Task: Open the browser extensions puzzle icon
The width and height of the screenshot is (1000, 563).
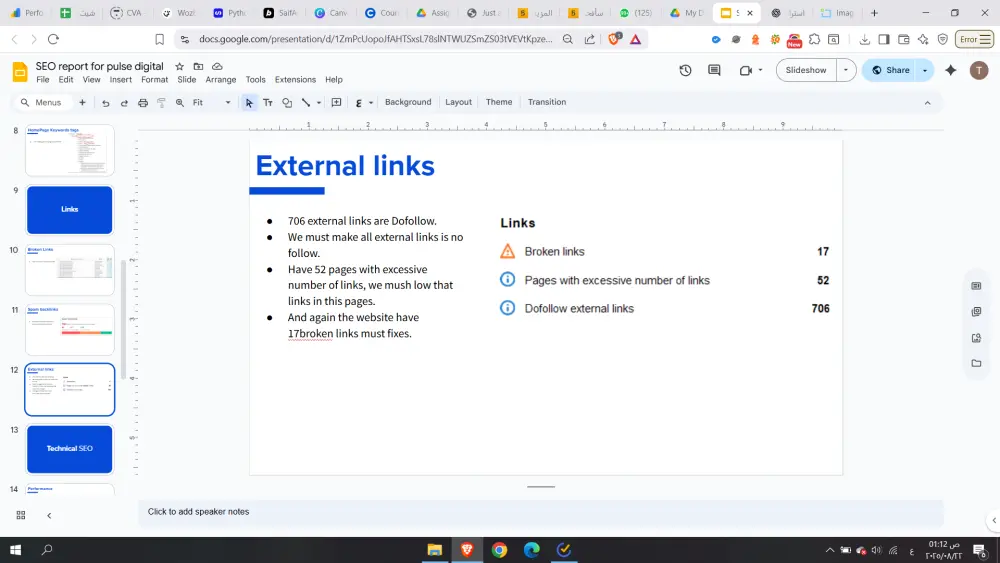Action: [814, 40]
